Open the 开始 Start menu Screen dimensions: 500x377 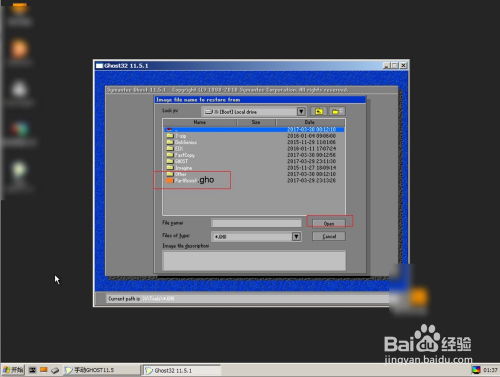coord(13,370)
